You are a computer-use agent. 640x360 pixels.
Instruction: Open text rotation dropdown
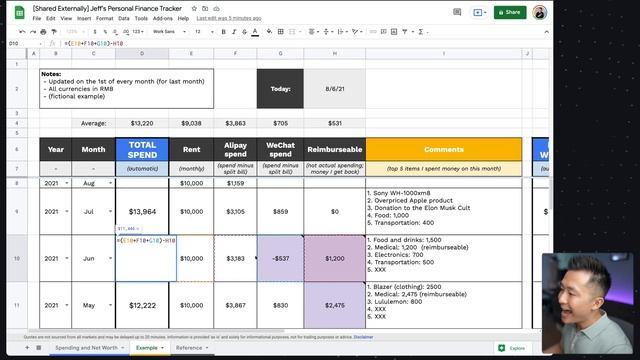coord(356,32)
